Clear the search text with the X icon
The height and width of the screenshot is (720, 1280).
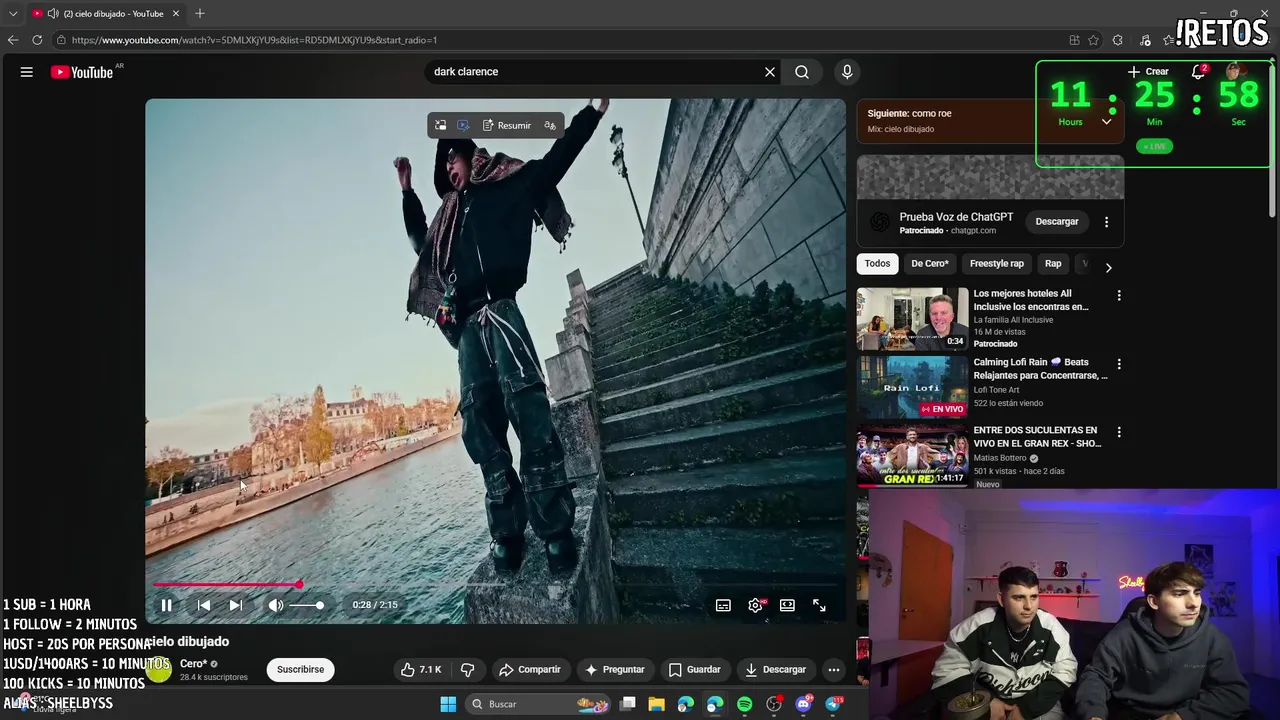770,72
